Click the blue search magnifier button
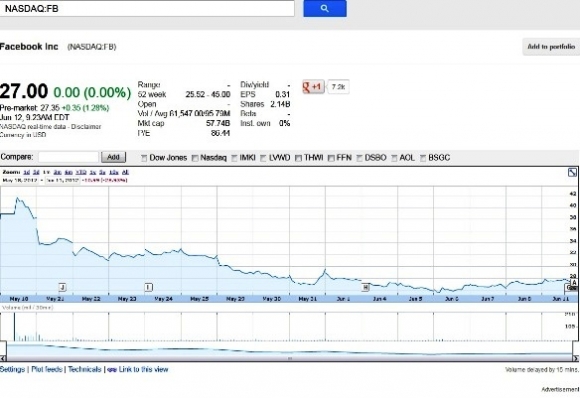The height and width of the screenshot is (398, 580). coord(325,8)
